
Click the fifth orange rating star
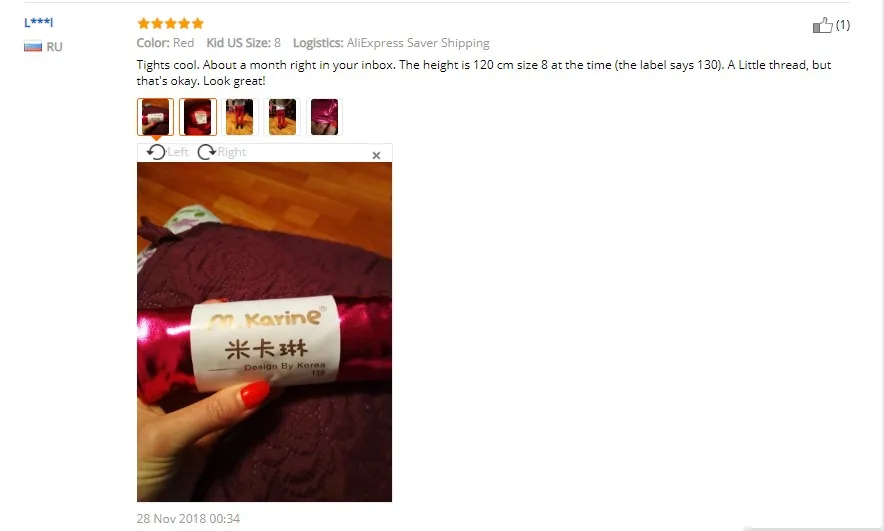(197, 23)
